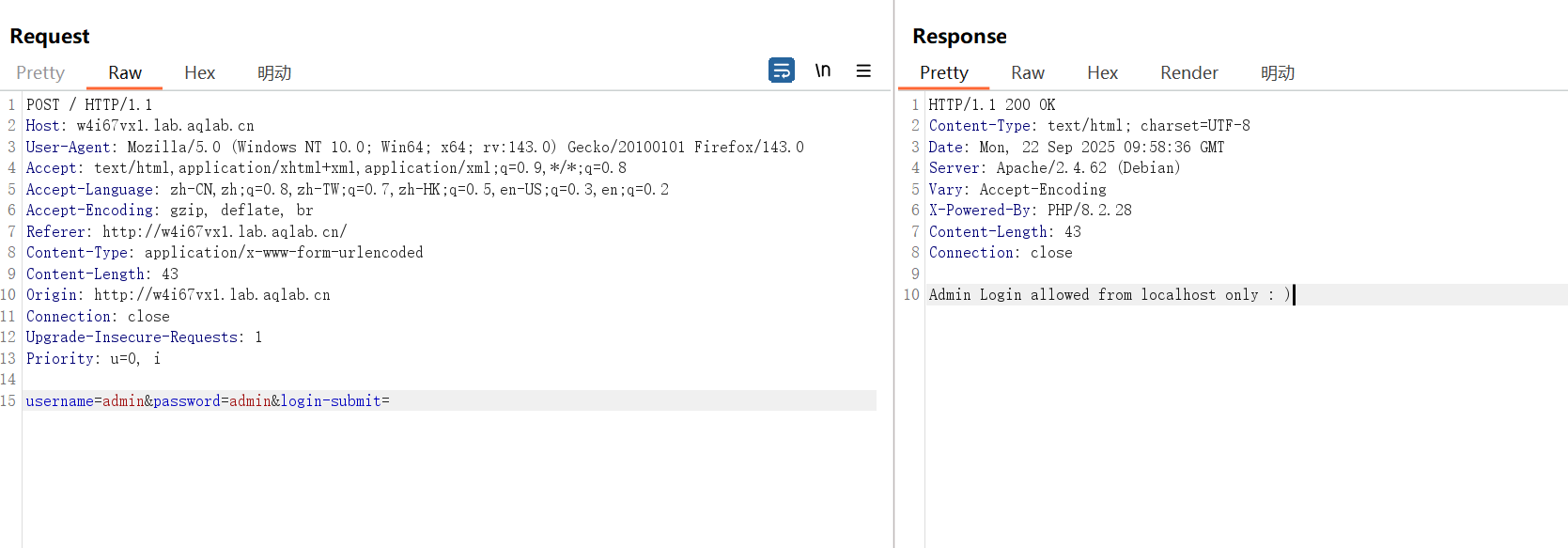Click the Origin header line in the request
Viewport: 1568px width, 548px height.
178,295
